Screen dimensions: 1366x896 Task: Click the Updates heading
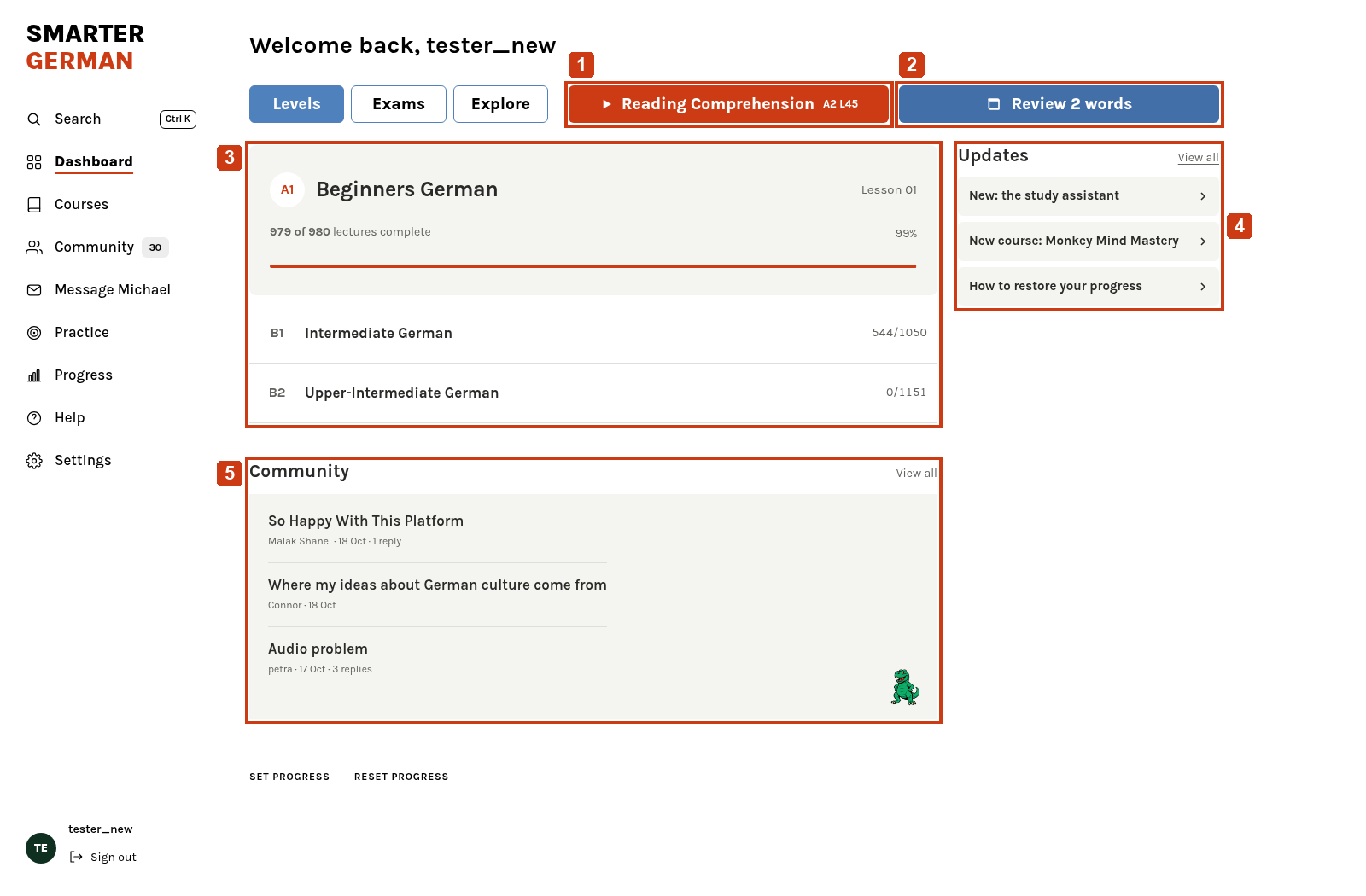[x=993, y=156]
